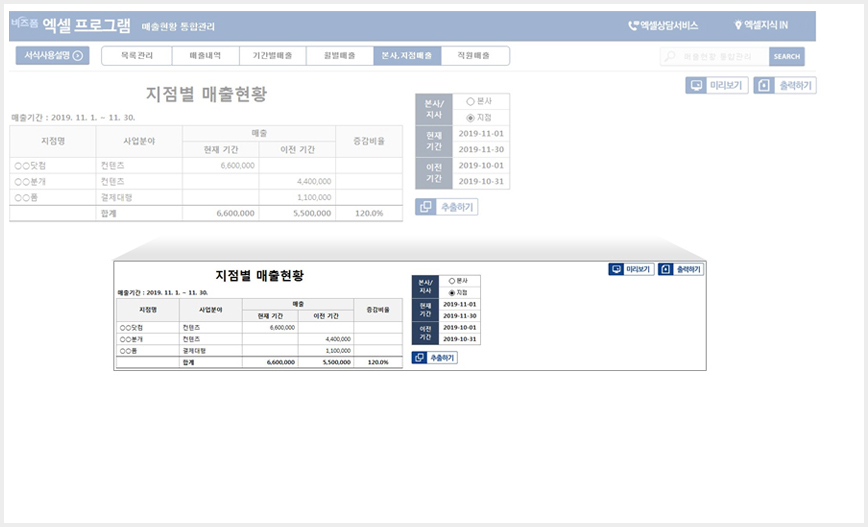The image size is (868, 527).
Task: Click the 매출현황 통합관리 search field
Action: click(717, 56)
